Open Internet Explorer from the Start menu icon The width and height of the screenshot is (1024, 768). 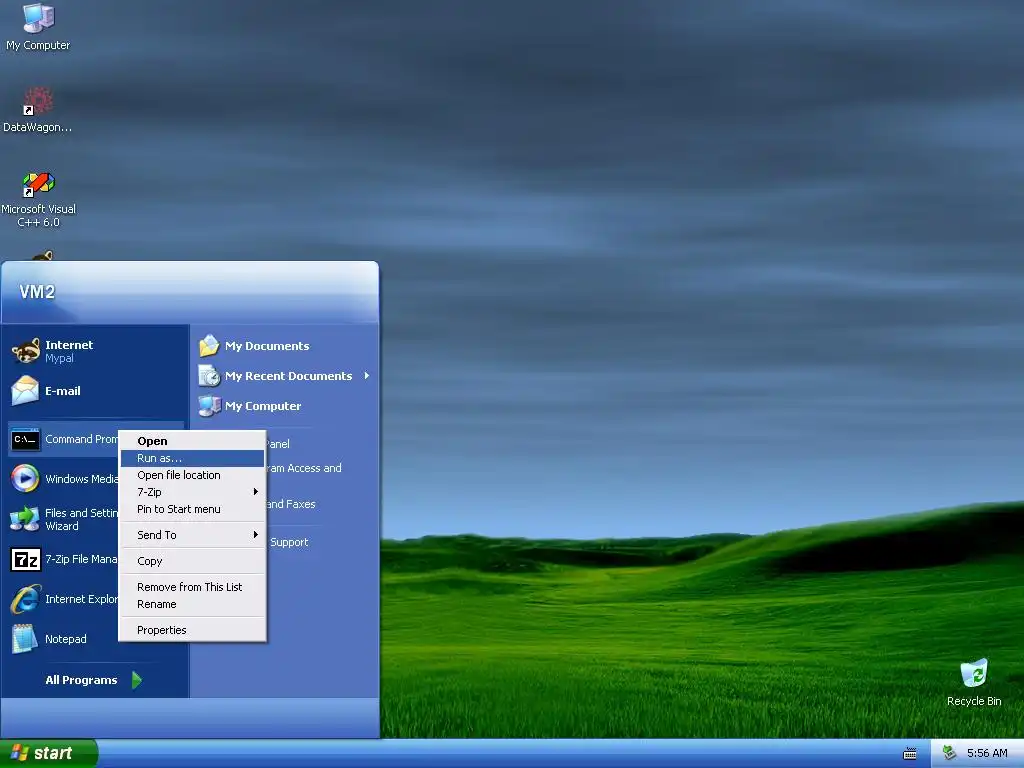pos(25,599)
